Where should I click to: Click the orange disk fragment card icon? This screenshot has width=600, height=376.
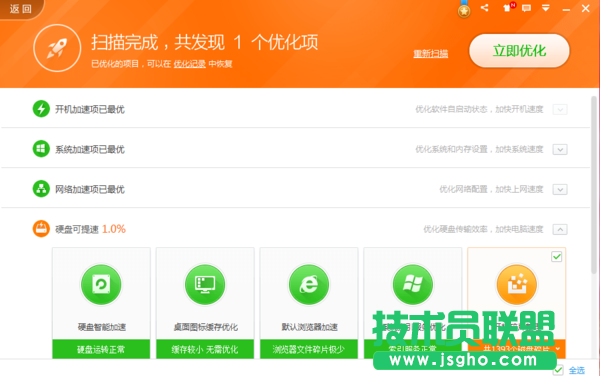[517, 285]
